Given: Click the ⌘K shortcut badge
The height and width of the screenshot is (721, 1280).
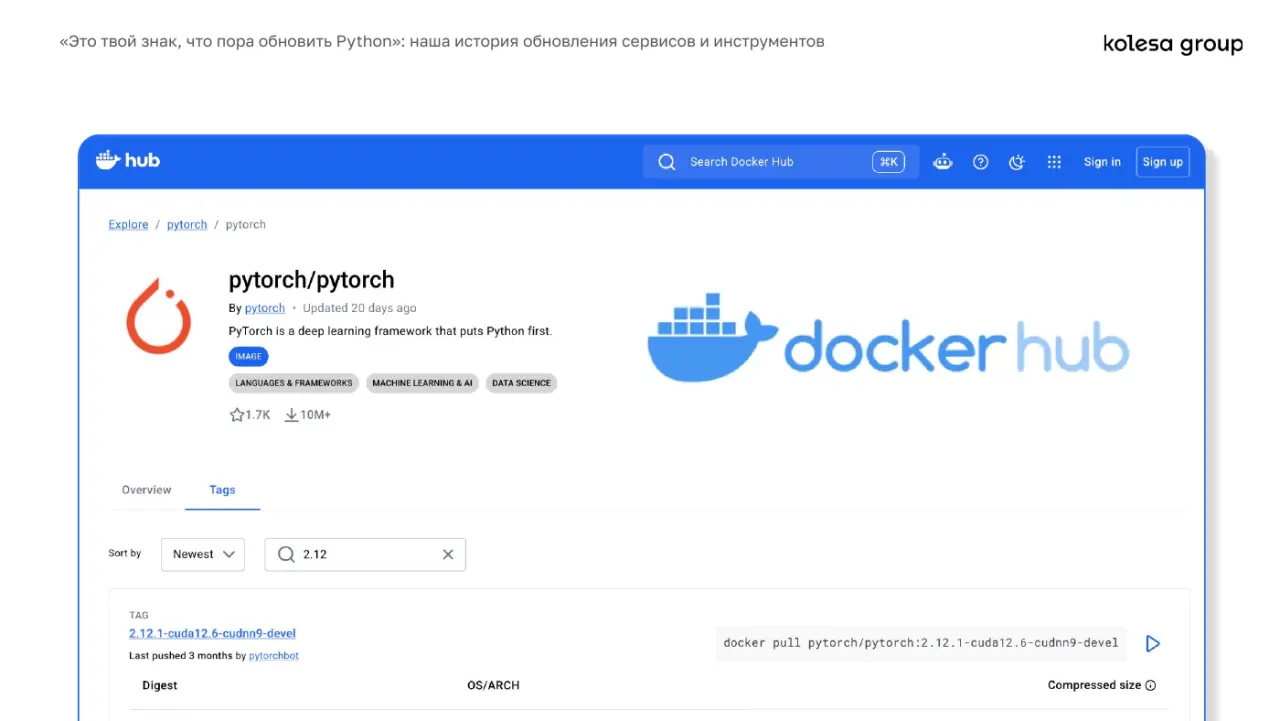Looking at the screenshot, I should point(888,162).
